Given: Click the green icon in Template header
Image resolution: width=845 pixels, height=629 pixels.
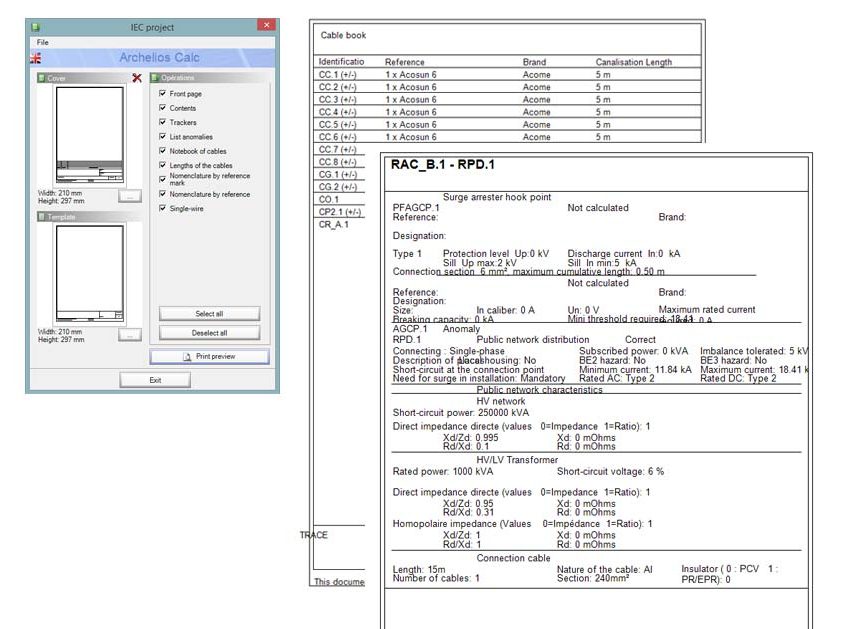Looking at the screenshot, I should click(x=41, y=217).
